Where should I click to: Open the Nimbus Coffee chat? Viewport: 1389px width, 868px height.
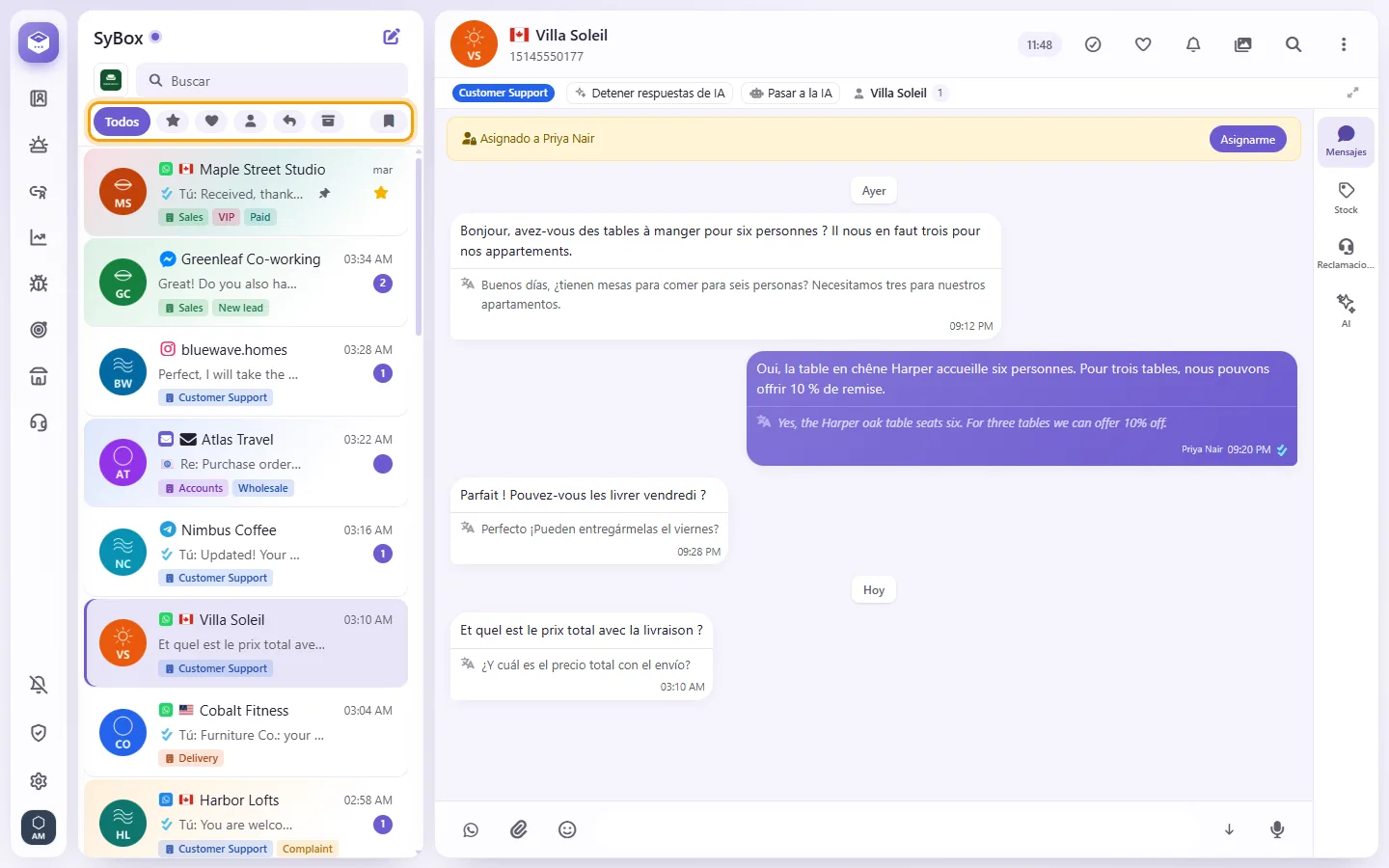point(246,553)
